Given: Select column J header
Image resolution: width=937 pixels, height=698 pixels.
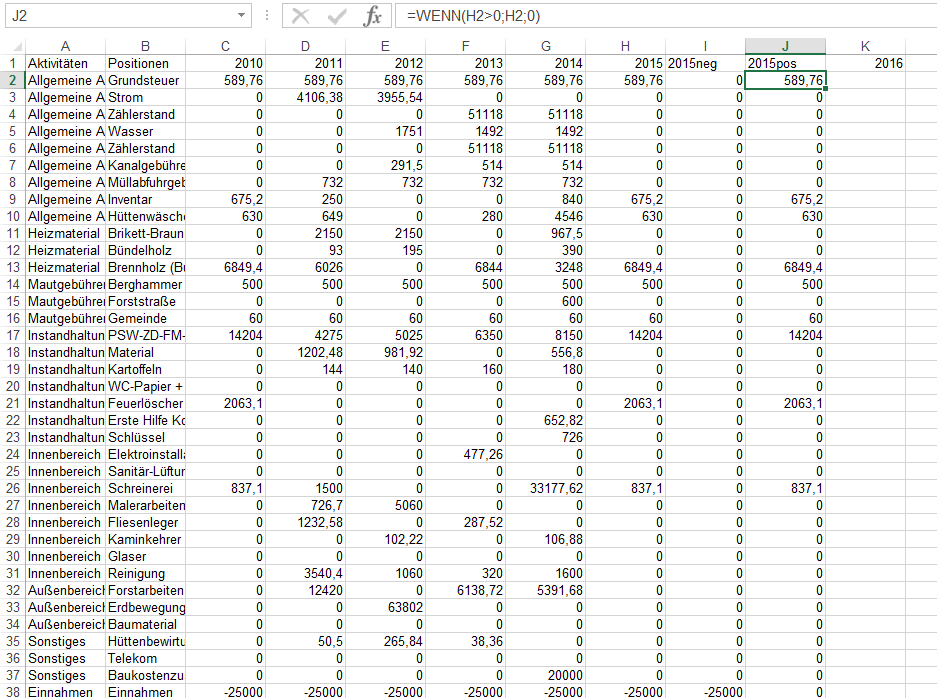Looking at the screenshot, I should (785, 46).
